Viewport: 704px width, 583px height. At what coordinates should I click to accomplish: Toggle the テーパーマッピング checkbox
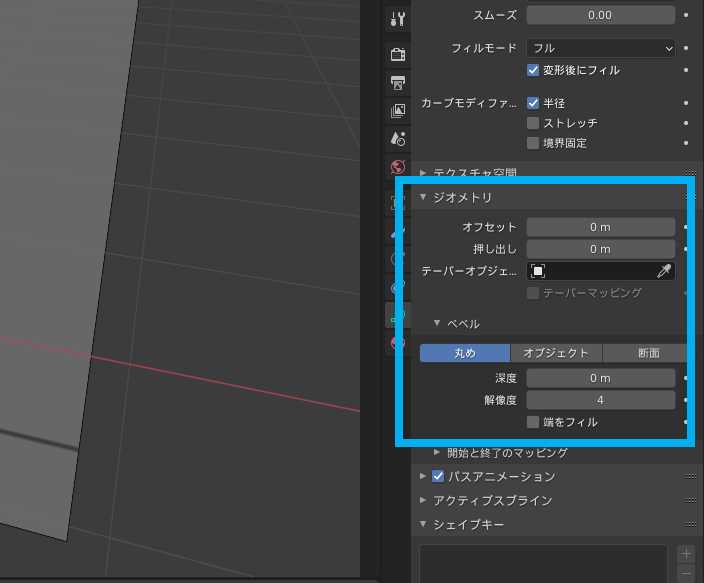click(533, 293)
